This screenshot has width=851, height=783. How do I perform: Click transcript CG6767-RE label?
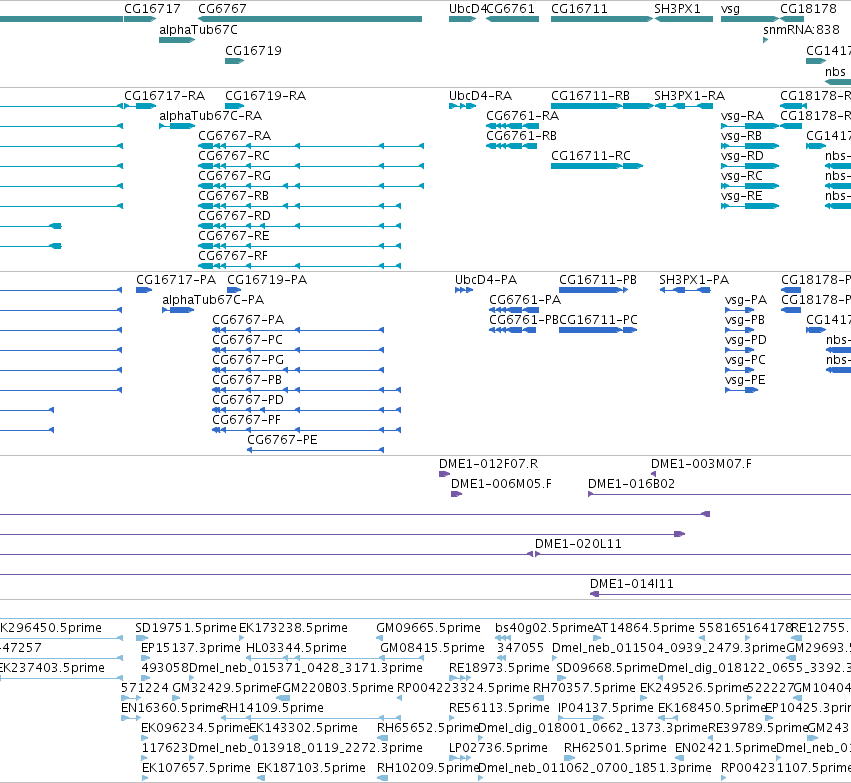234,236
